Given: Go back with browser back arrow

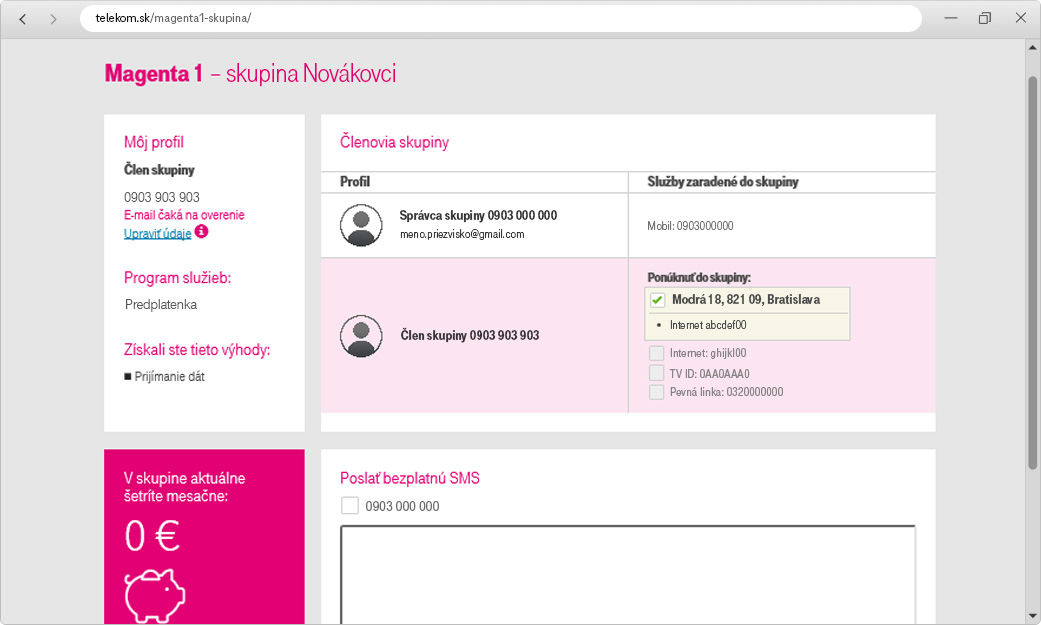Looking at the screenshot, I should 23,19.
